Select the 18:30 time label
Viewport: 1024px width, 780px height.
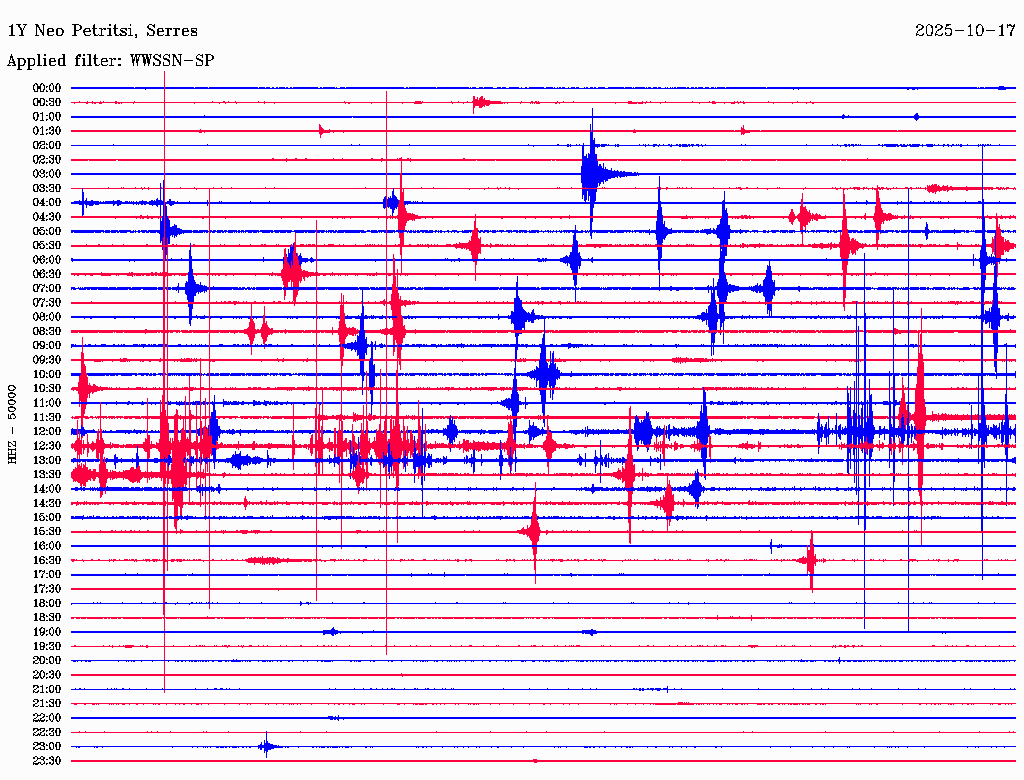pos(47,617)
